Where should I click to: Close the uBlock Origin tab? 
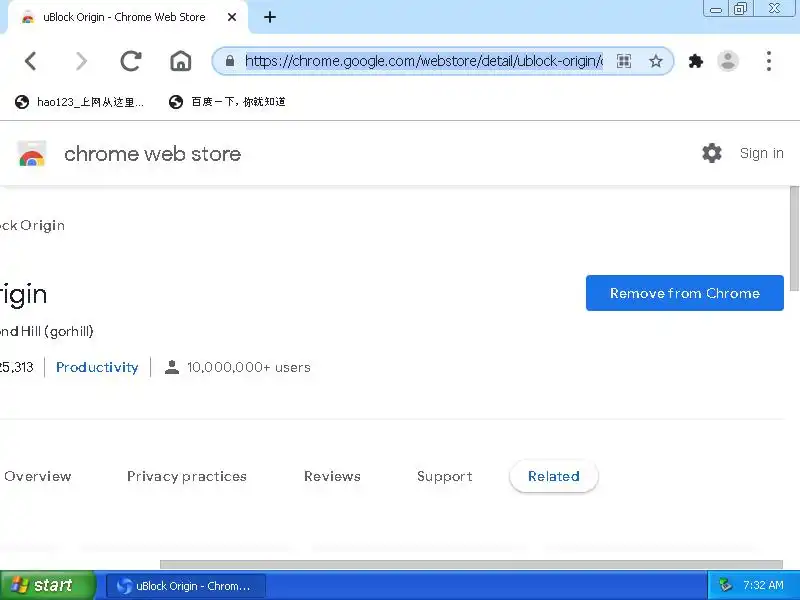[232, 17]
